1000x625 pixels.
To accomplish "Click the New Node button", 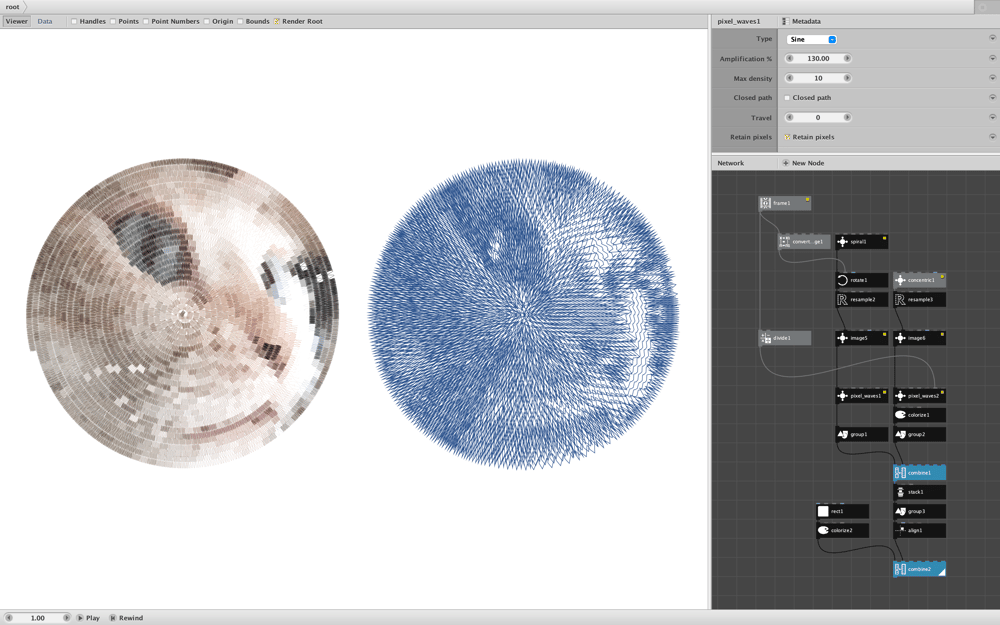I will click(803, 163).
